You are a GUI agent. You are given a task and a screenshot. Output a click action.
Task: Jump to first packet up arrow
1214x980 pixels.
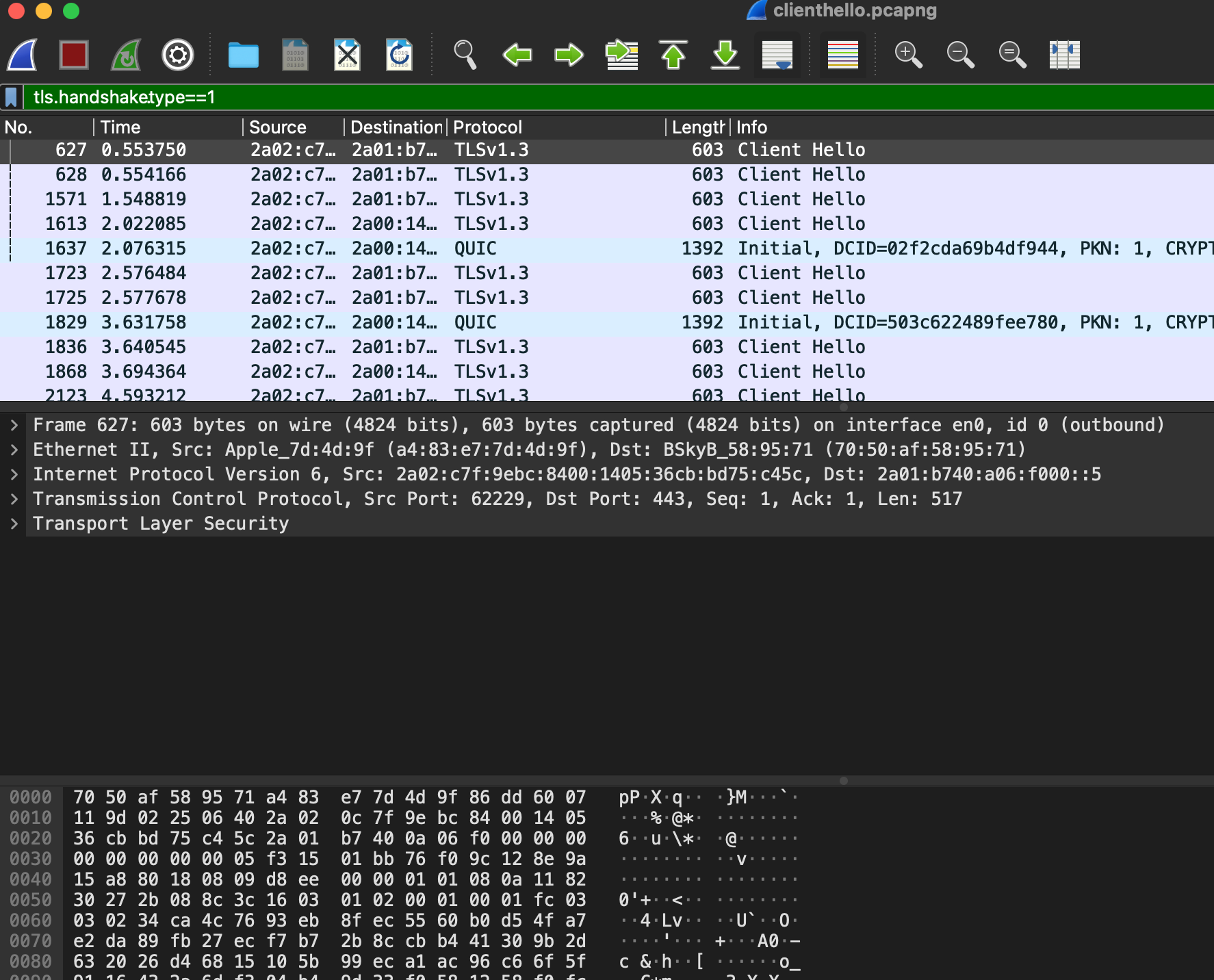pos(673,55)
